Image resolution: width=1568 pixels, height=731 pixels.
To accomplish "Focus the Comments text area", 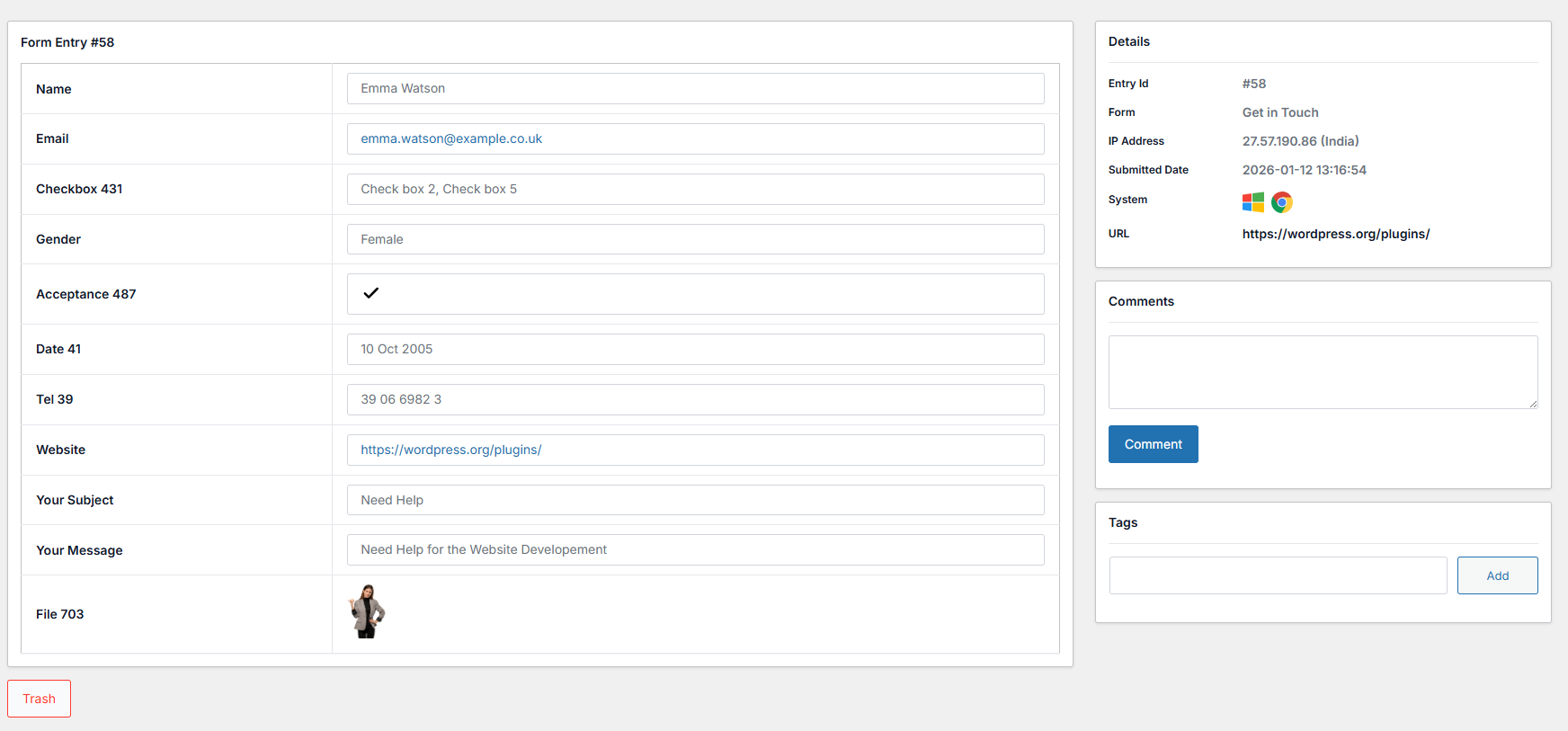I will click(1322, 372).
